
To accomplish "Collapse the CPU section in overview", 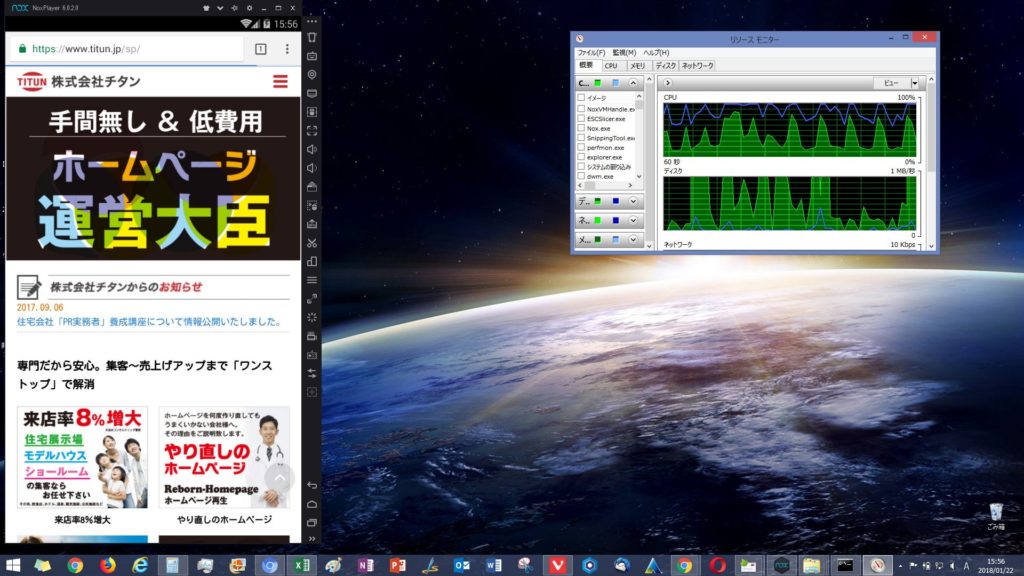I will [x=632, y=82].
